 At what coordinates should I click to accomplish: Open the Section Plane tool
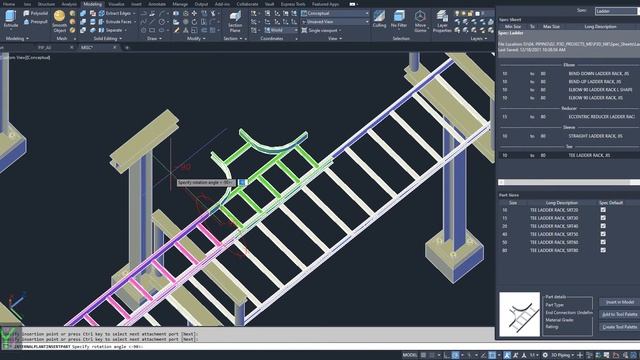click(235, 22)
